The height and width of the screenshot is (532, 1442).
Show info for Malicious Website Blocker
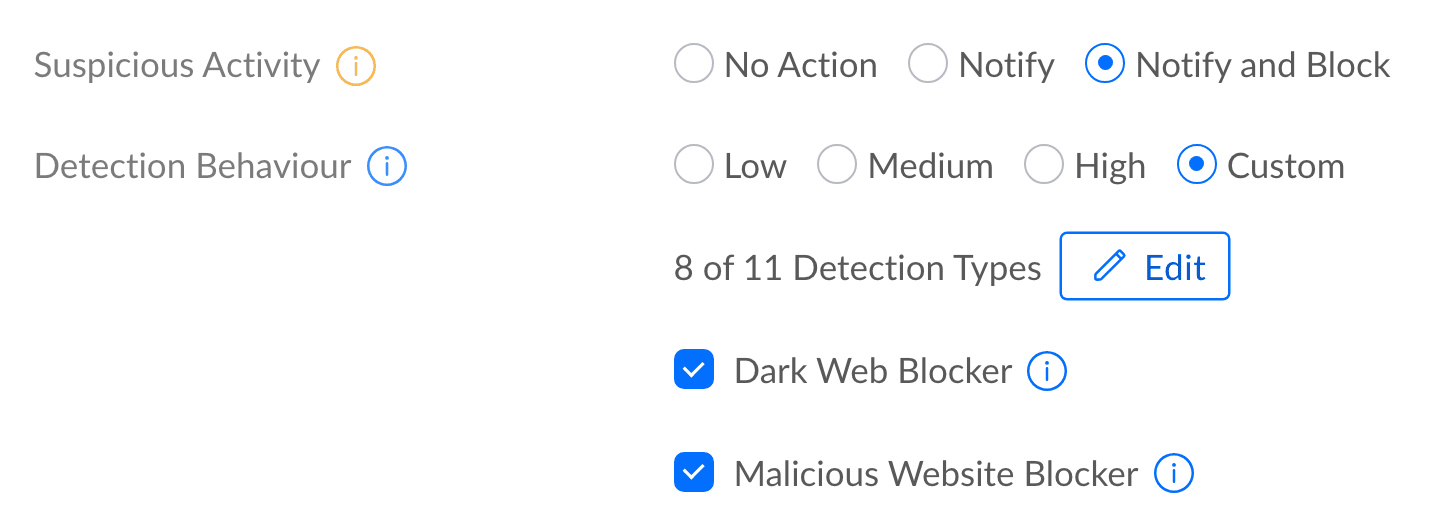[1173, 473]
